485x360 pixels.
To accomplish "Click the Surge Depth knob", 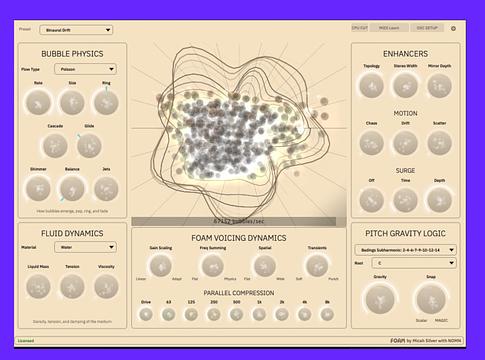I will [439, 200].
